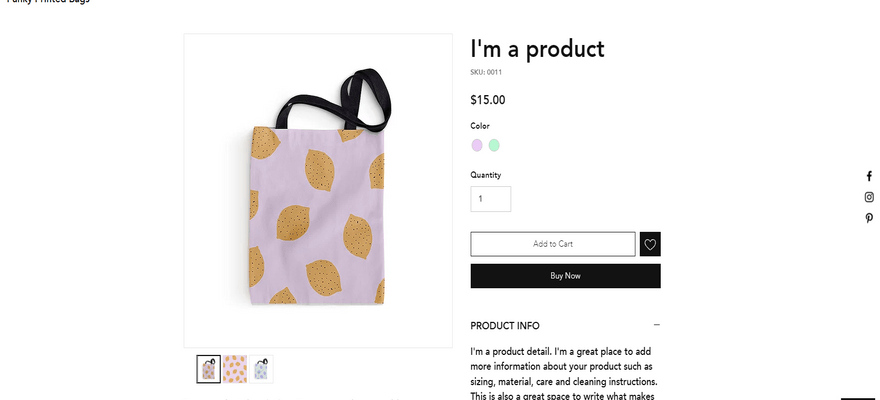Click the Buy Now button
The height and width of the screenshot is (400, 880).
565,276
